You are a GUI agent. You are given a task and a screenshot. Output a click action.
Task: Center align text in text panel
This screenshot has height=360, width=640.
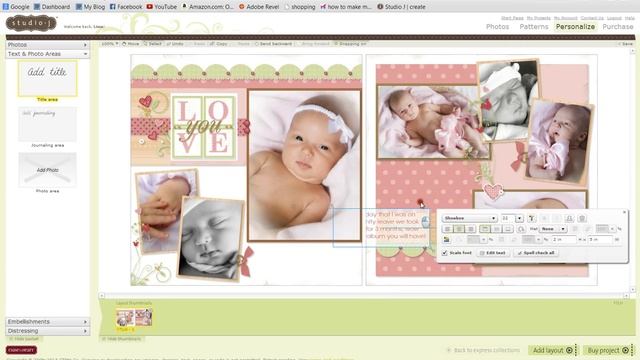point(459,229)
